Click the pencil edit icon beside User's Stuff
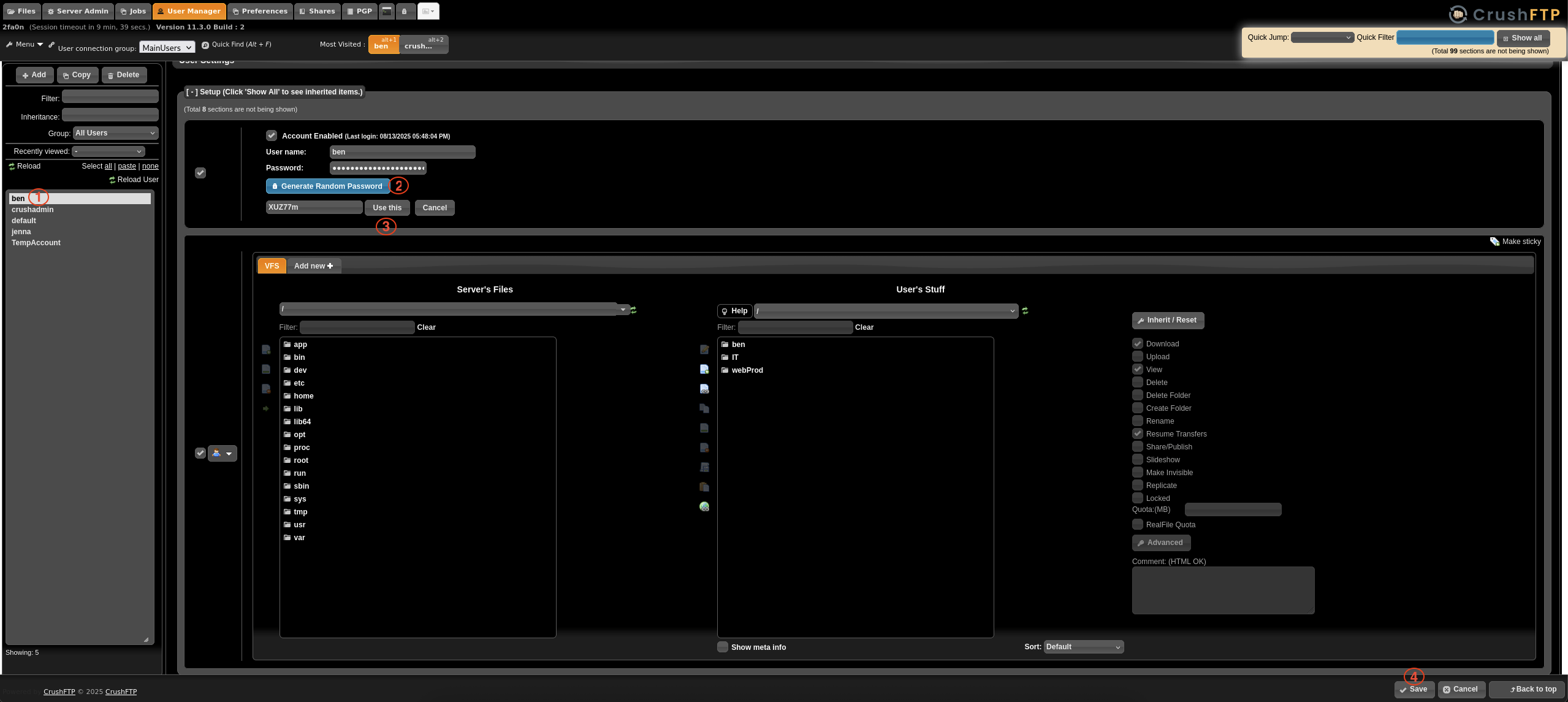The width and height of the screenshot is (1568, 702). pyautogui.click(x=704, y=349)
